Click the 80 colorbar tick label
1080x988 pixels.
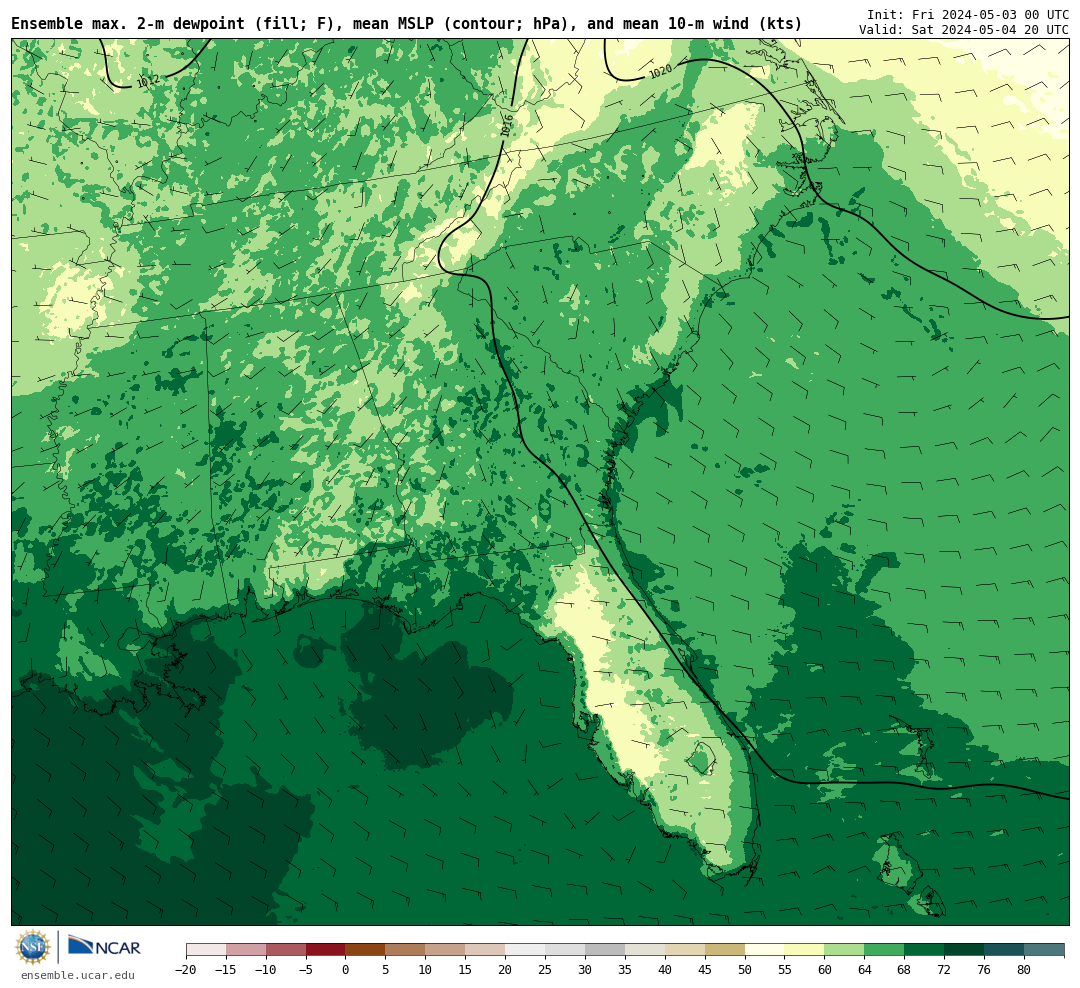click(x=1025, y=969)
